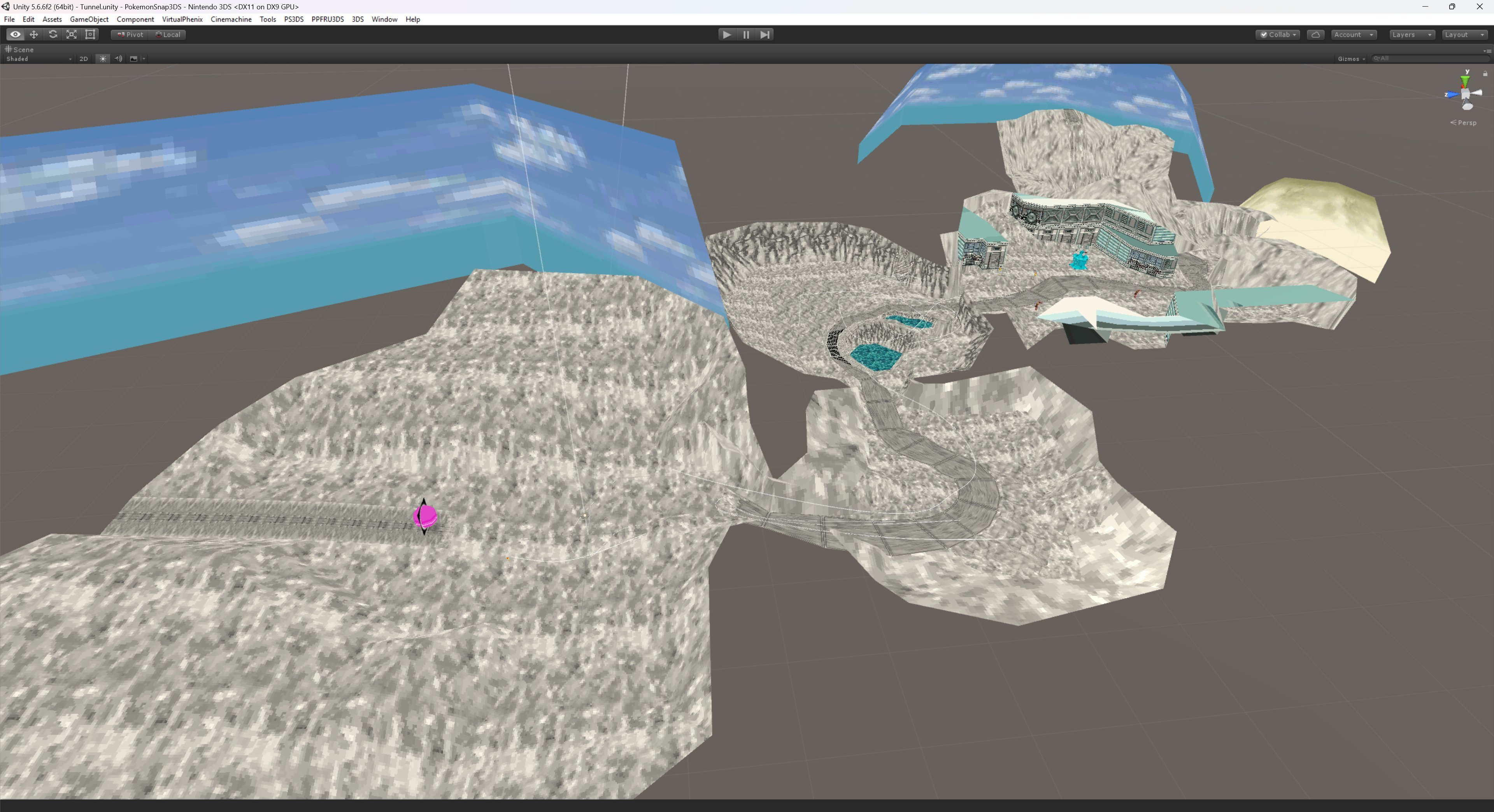Select the magenta sphere object in scene
Viewport: 1494px width, 812px height.
(425, 516)
